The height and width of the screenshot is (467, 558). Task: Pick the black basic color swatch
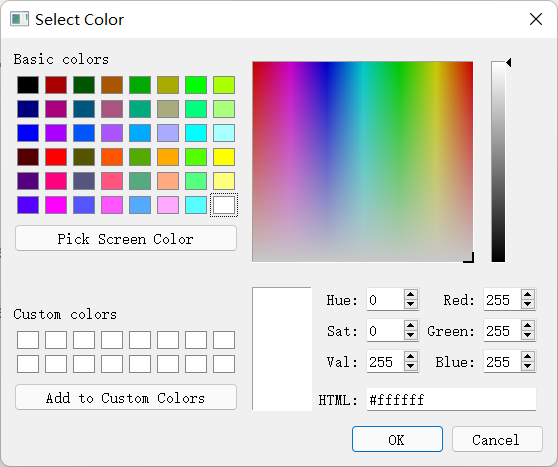tap(28, 85)
